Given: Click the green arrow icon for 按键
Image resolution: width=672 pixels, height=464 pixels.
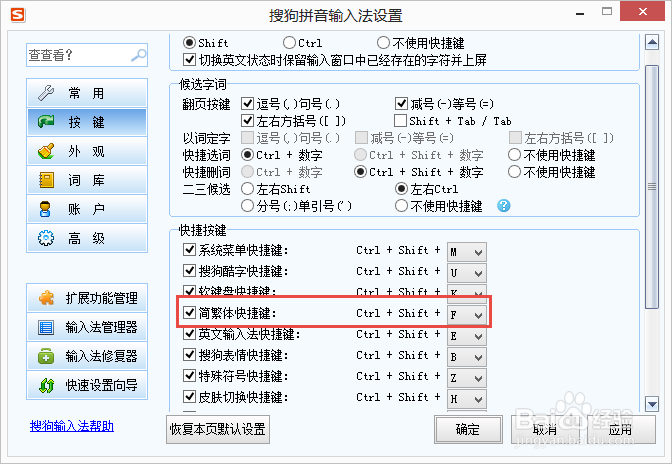Looking at the screenshot, I should pyautogui.click(x=46, y=122).
